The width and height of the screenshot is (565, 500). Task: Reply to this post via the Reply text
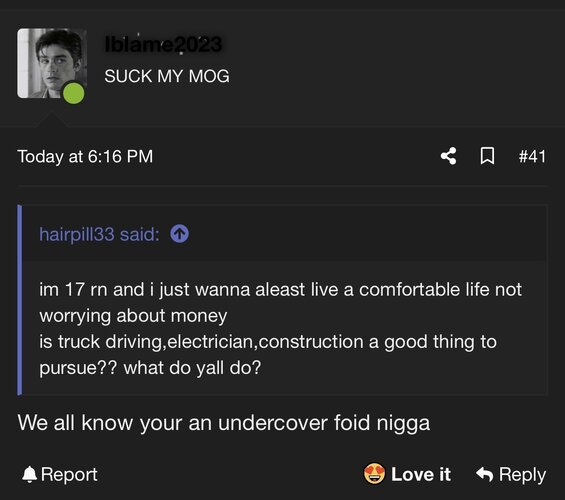[x=522, y=475]
